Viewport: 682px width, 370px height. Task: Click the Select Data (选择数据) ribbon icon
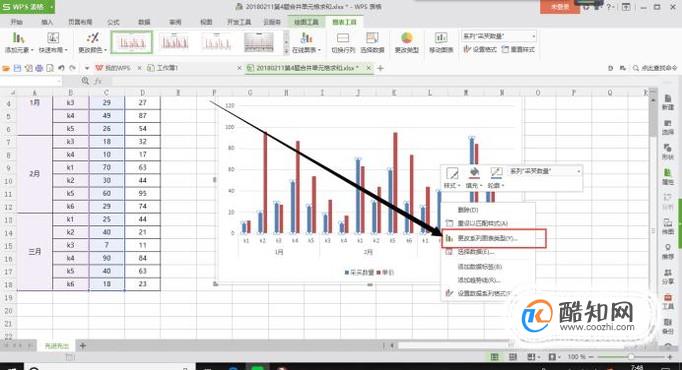coord(372,42)
